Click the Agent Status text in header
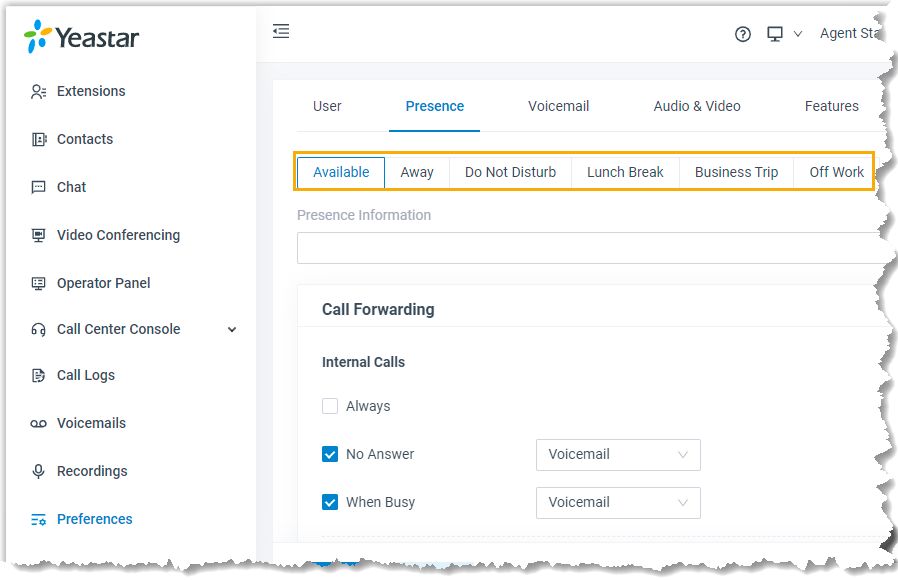The width and height of the screenshot is (898, 580). point(850,34)
